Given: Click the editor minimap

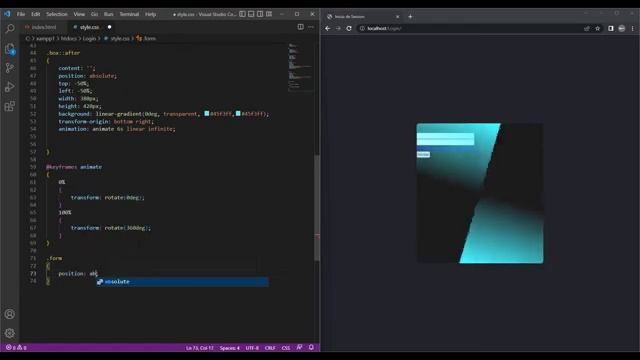Looking at the screenshot, I should tap(301, 67).
